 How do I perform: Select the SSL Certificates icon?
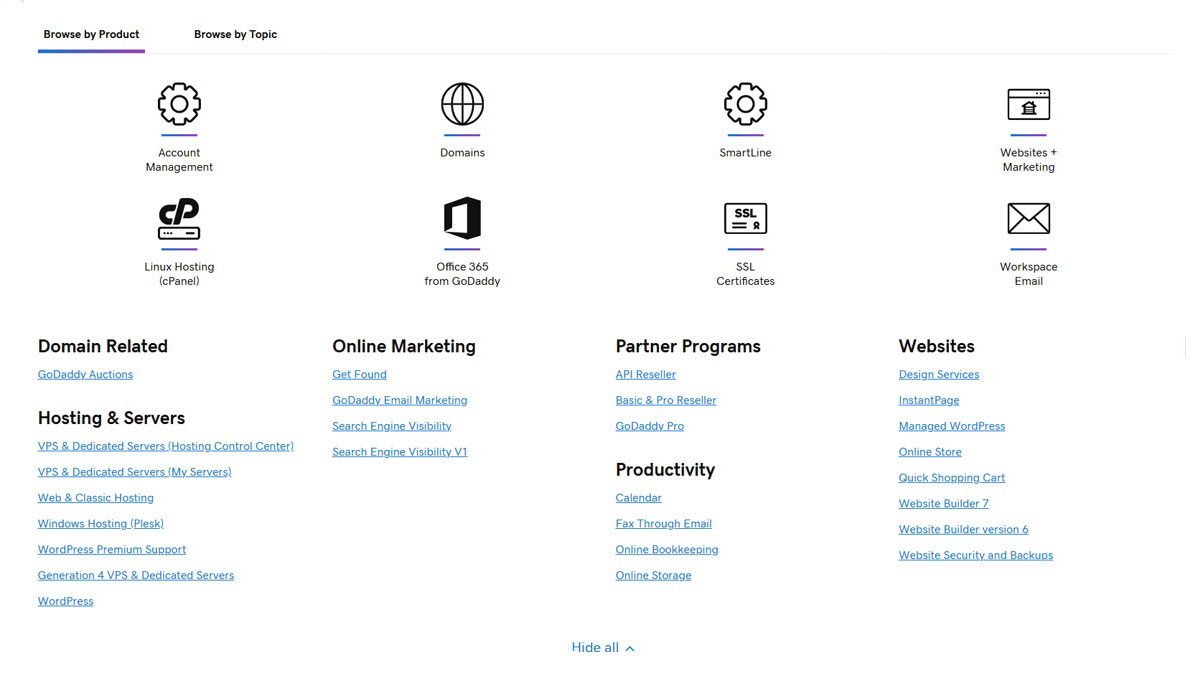point(745,218)
